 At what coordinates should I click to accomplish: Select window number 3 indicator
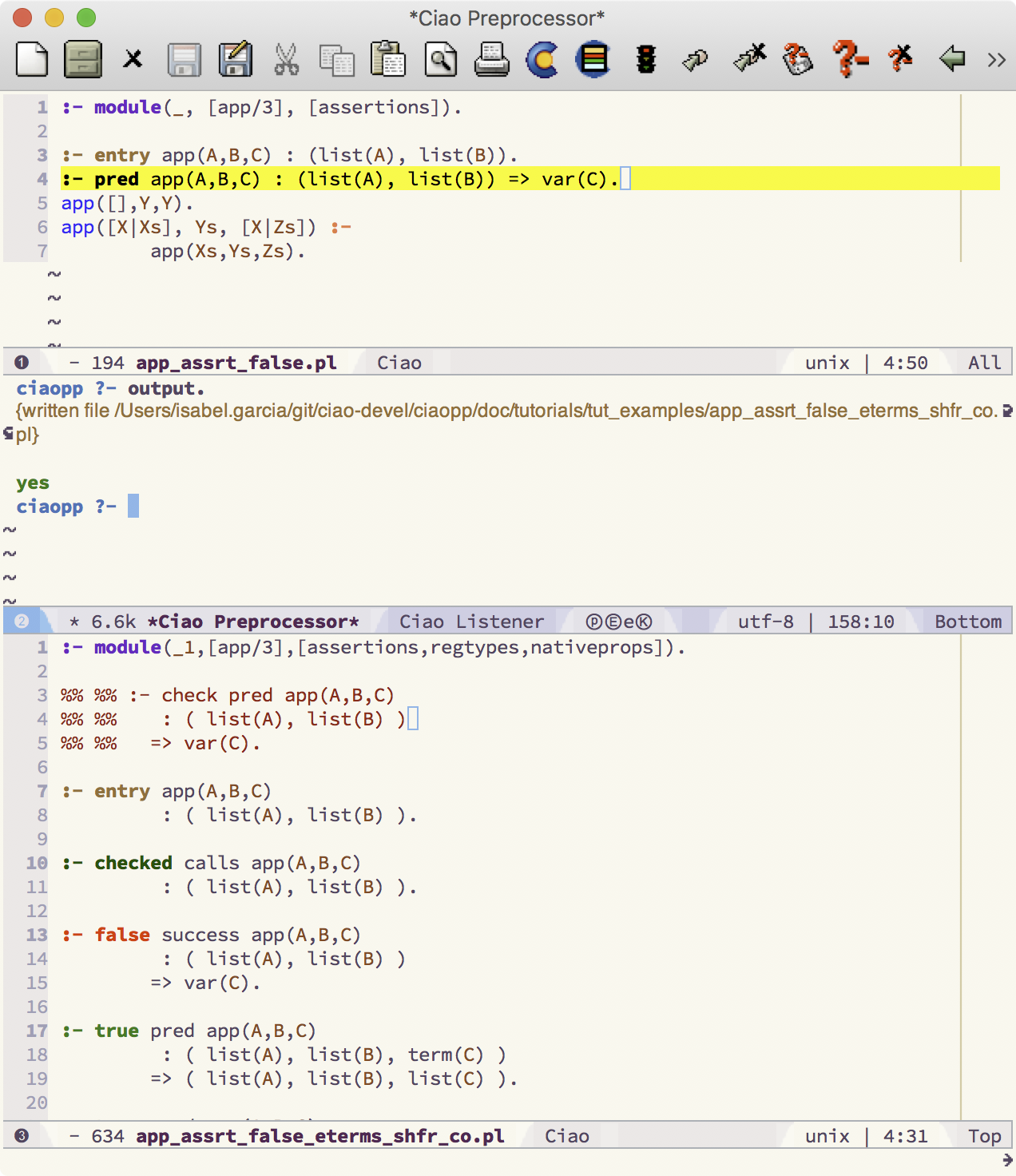tap(22, 1136)
